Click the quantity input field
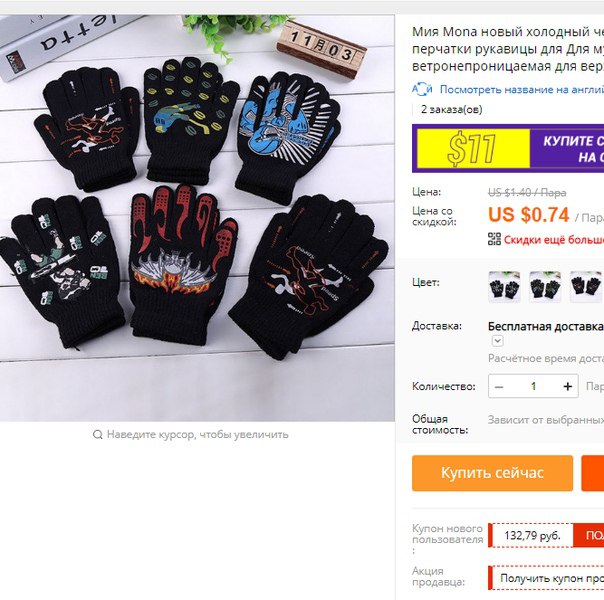604x600 pixels. click(534, 386)
